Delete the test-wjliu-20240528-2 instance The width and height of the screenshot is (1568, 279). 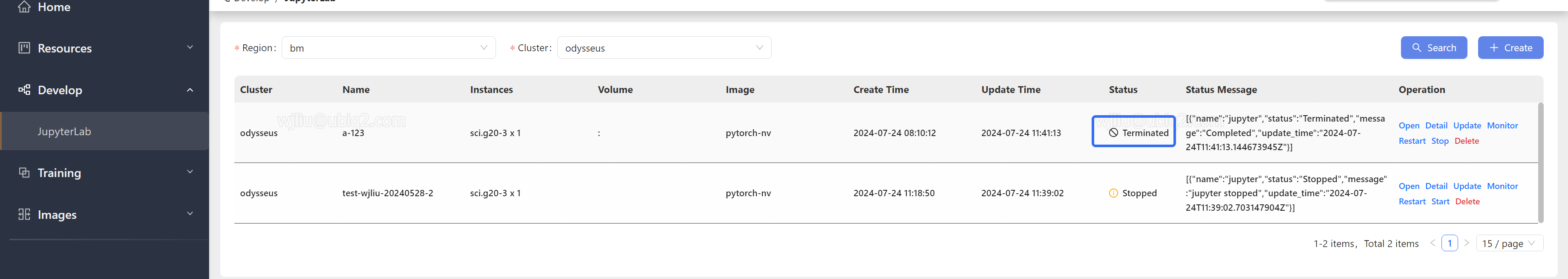(x=1467, y=201)
